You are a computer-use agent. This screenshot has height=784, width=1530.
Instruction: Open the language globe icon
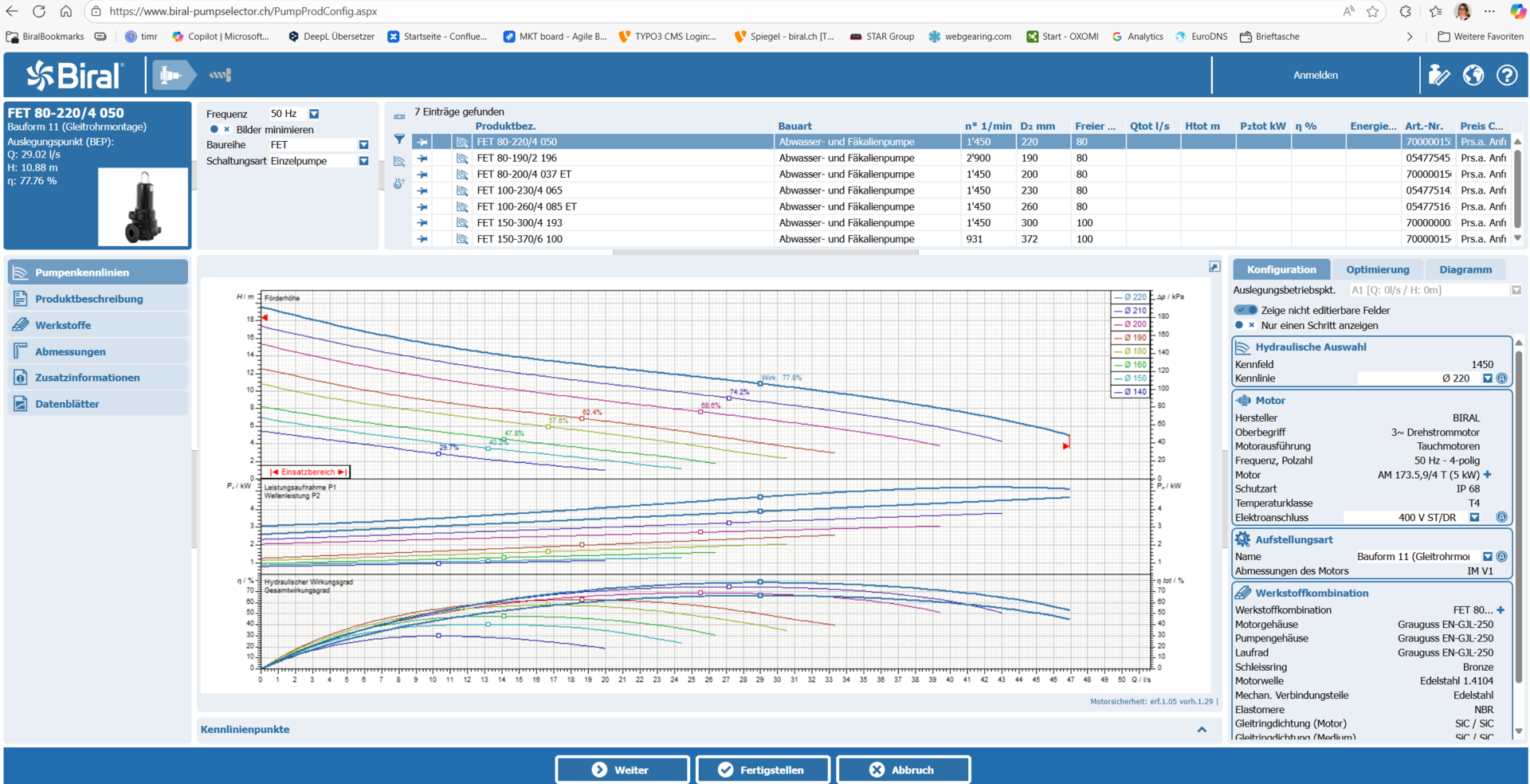(x=1473, y=75)
